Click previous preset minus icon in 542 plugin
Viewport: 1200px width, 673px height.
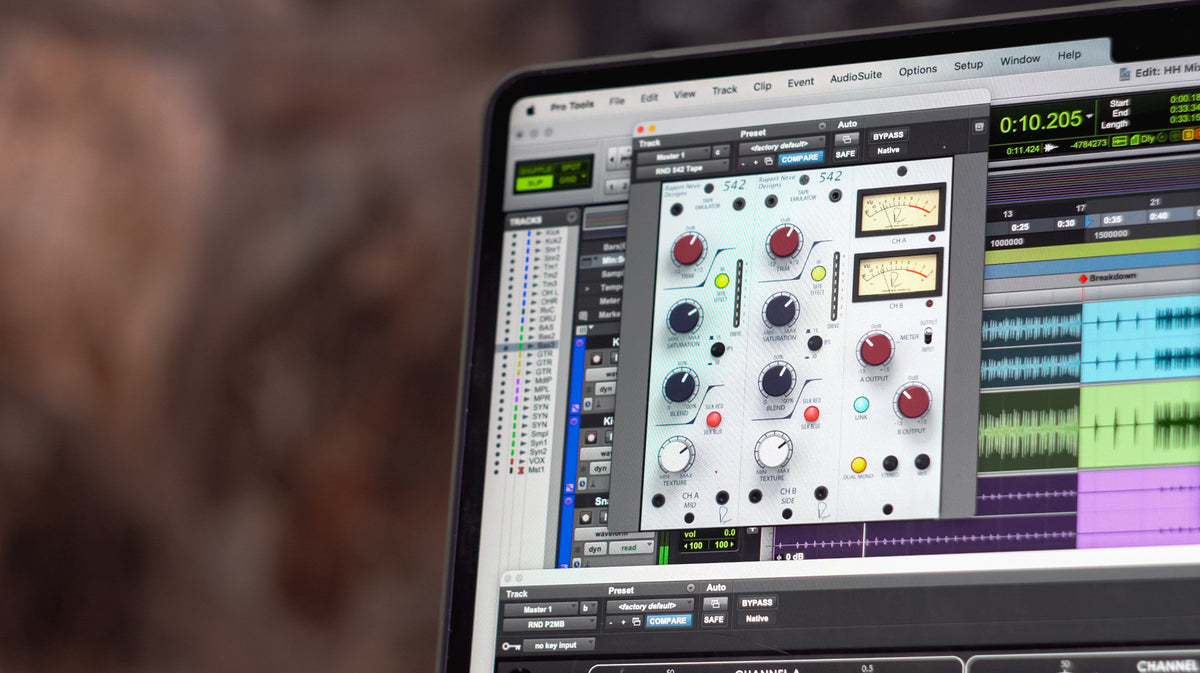click(x=744, y=162)
